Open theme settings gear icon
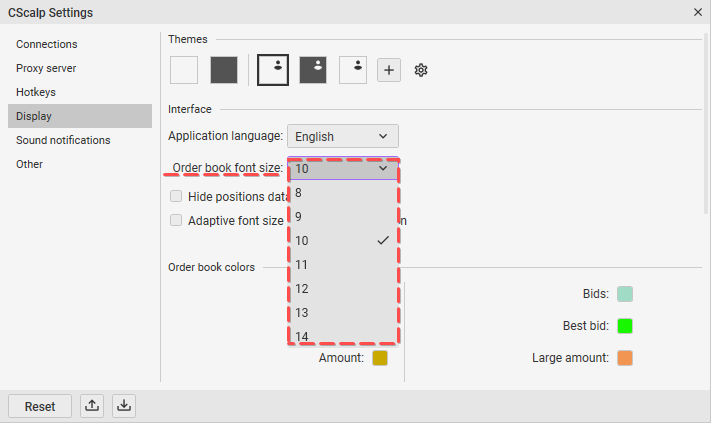This screenshot has height=423, width=711. [421, 70]
